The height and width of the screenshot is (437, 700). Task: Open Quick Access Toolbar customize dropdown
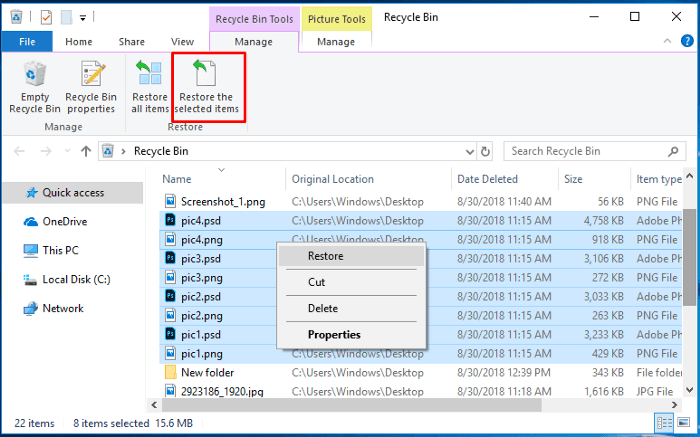(x=83, y=18)
